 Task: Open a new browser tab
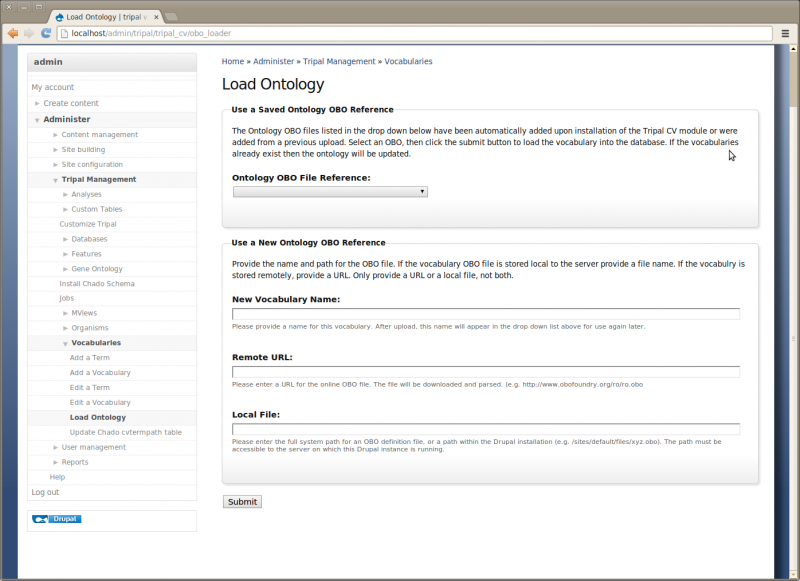tap(171, 17)
